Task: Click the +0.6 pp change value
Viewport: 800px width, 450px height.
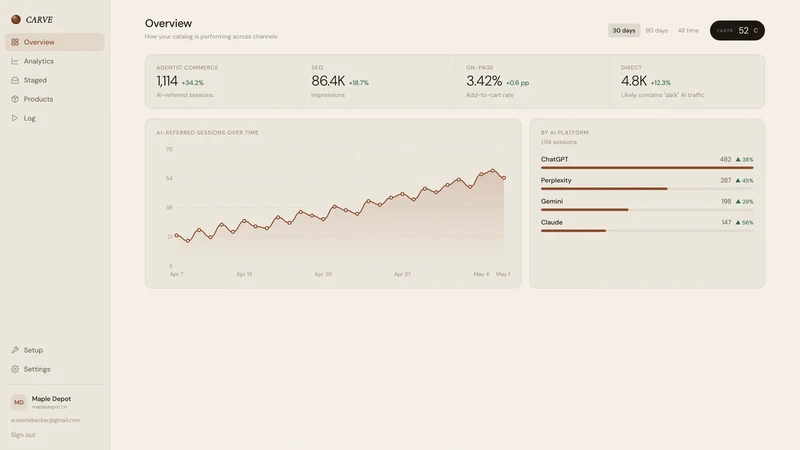Action: tap(517, 83)
